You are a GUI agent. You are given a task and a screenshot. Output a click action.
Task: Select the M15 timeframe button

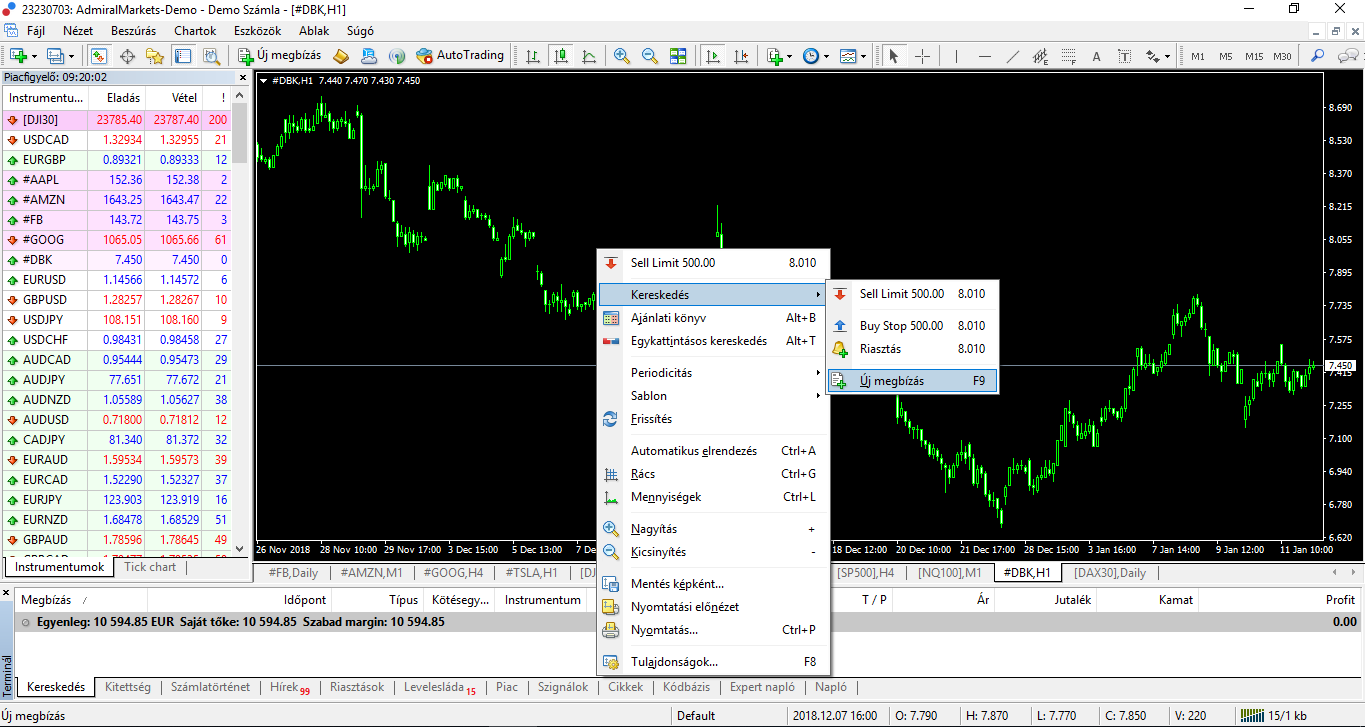(x=1254, y=56)
